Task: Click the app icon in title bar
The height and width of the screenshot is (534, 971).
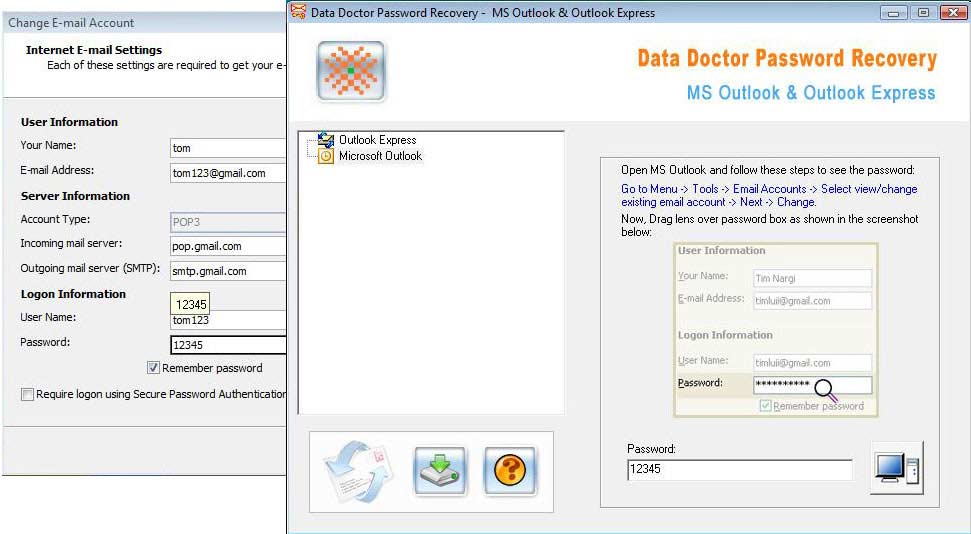Action: 298,12
